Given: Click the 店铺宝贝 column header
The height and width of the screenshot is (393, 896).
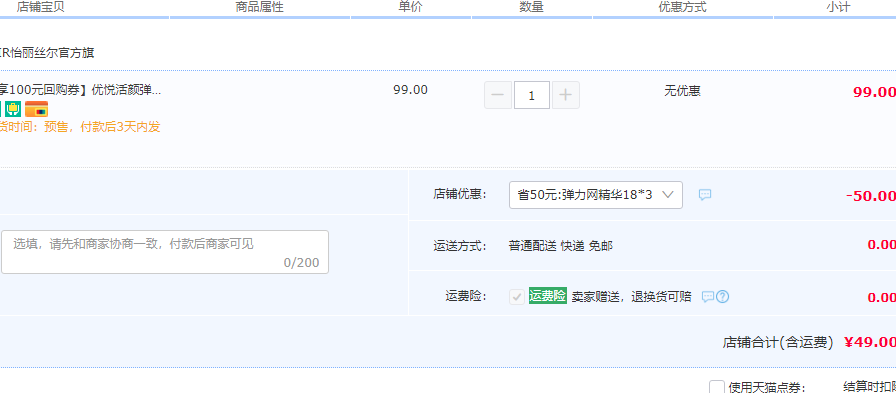Looking at the screenshot, I should point(40,7).
